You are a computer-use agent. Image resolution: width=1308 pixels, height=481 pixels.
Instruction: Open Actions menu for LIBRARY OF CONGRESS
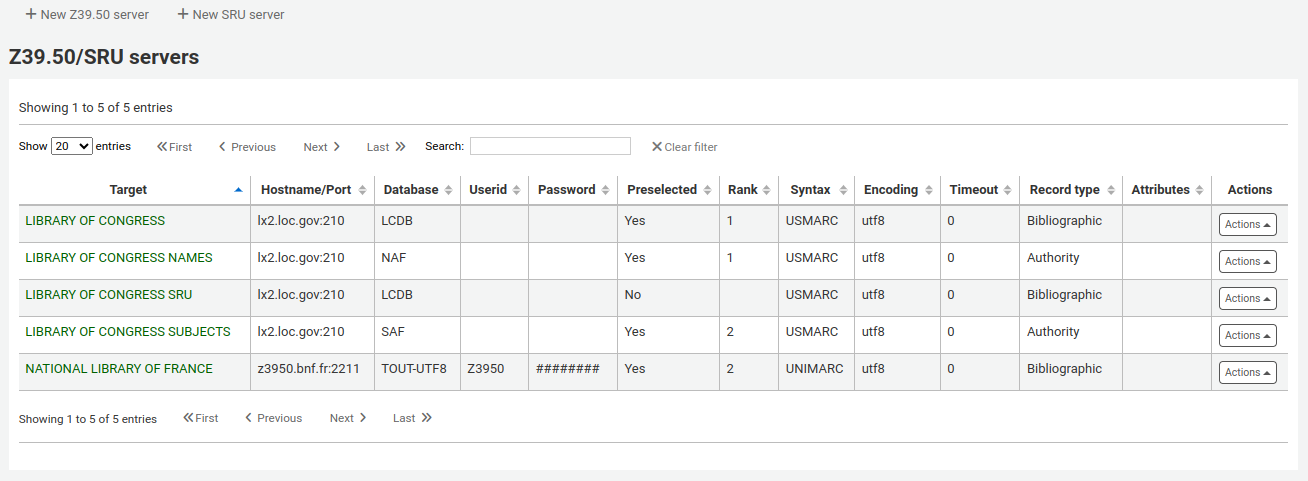pos(1247,224)
